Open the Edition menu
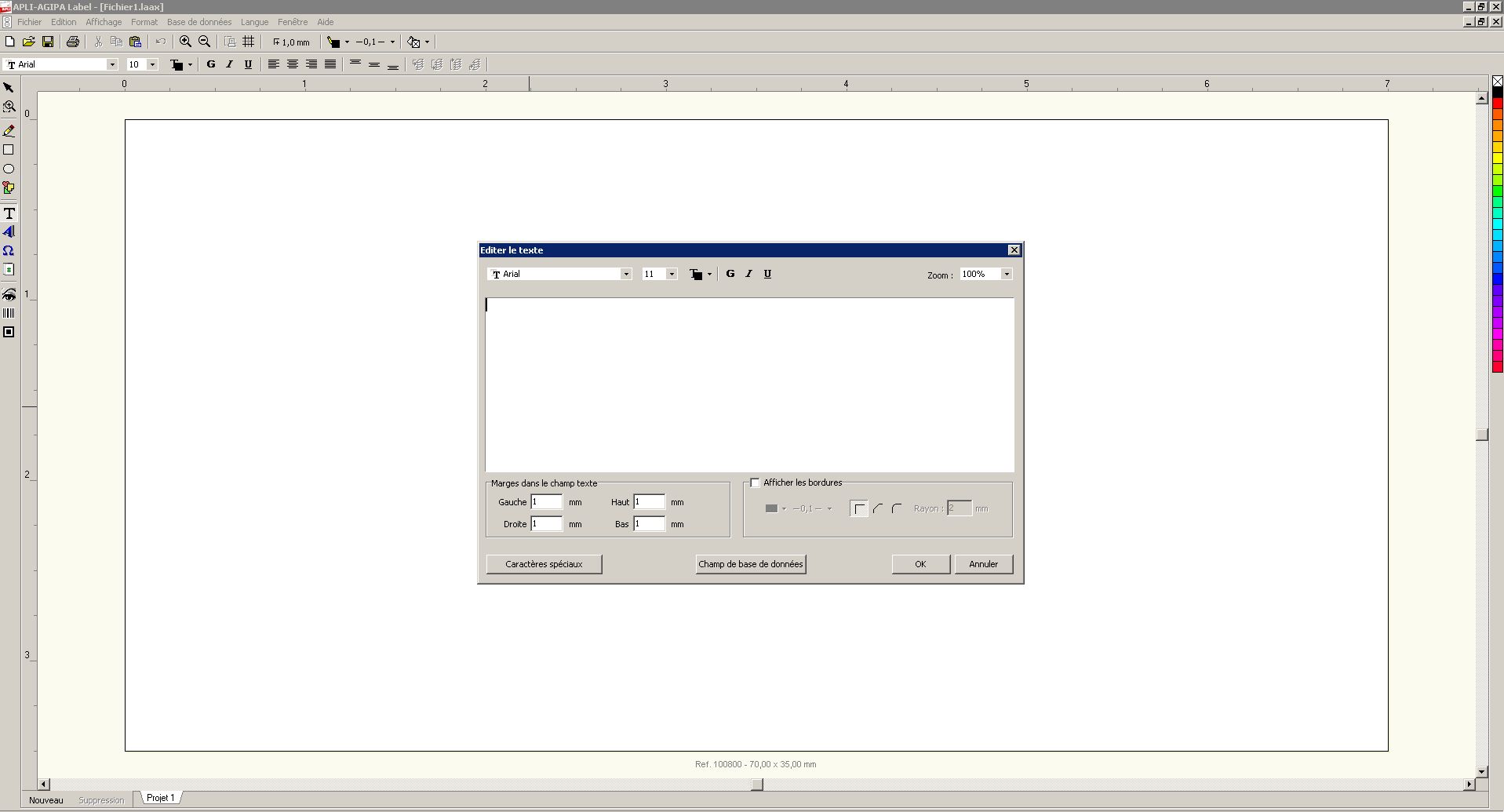 point(64,22)
